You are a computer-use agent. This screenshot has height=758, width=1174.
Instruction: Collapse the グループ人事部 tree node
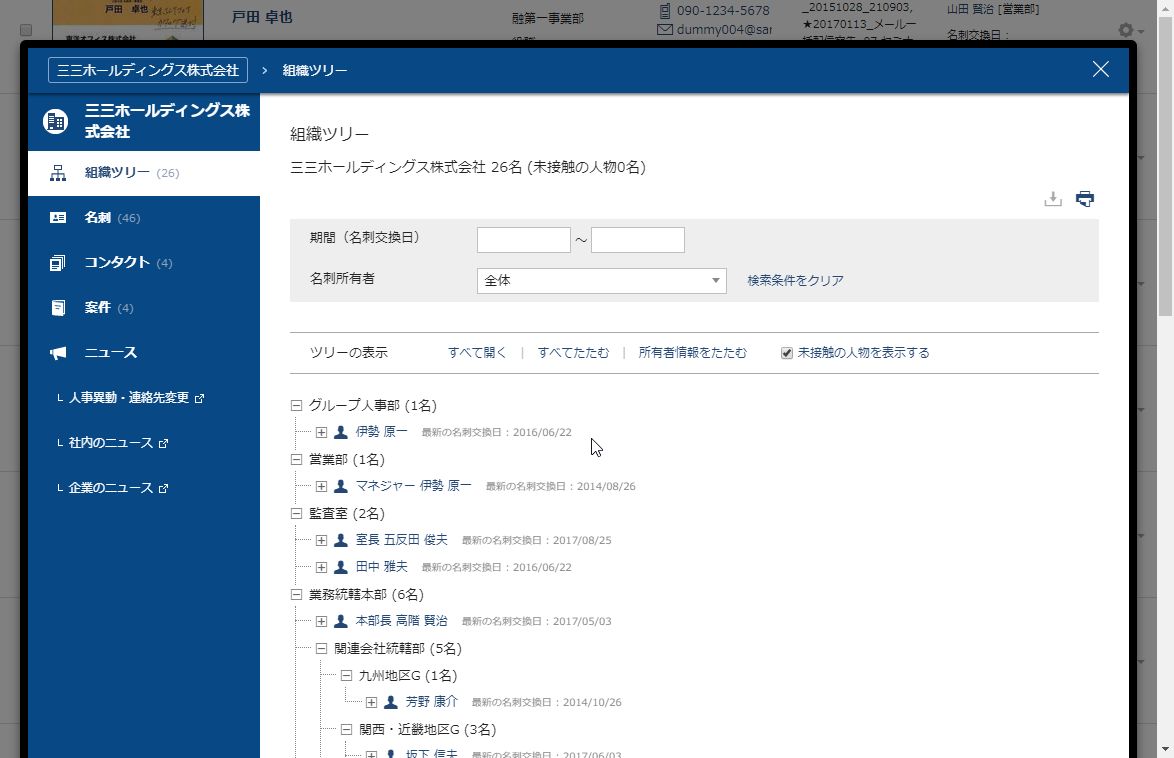pyautogui.click(x=296, y=406)
